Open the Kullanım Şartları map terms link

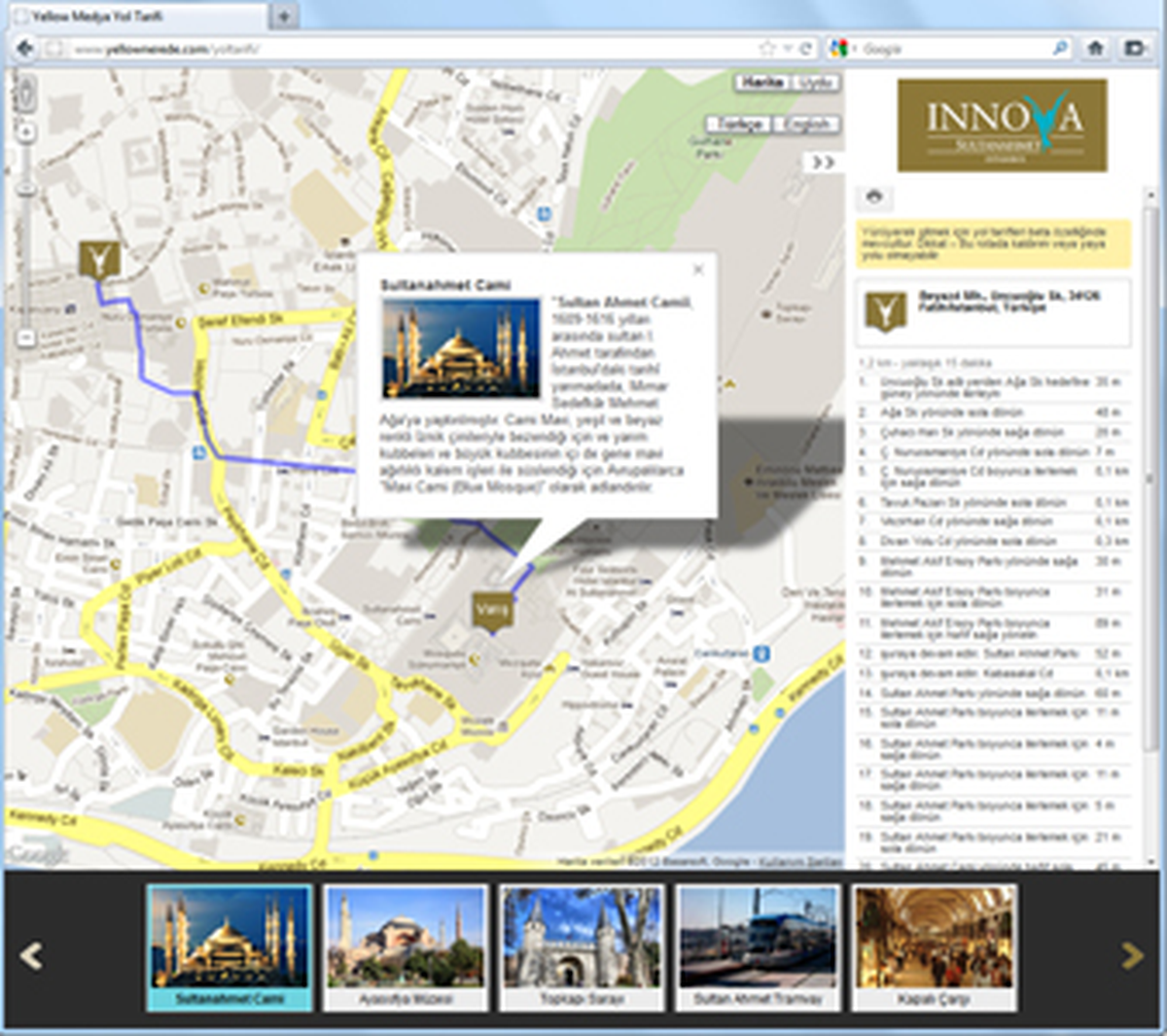799,862
